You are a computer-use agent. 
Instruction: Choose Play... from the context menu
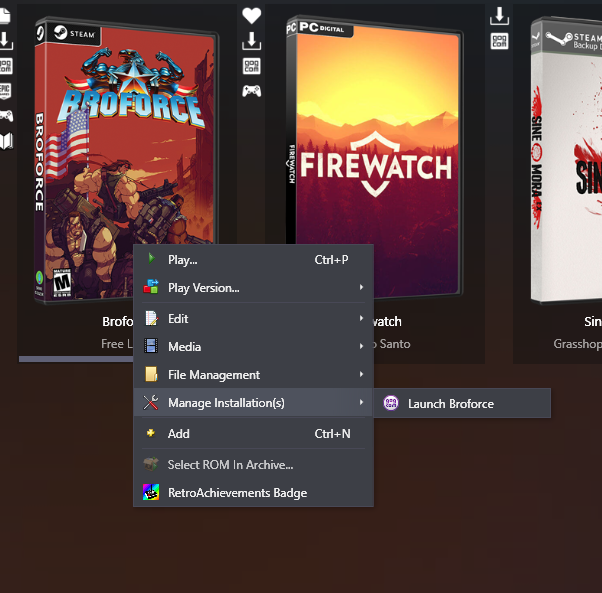pyautogui.click(x=253, y=260)
